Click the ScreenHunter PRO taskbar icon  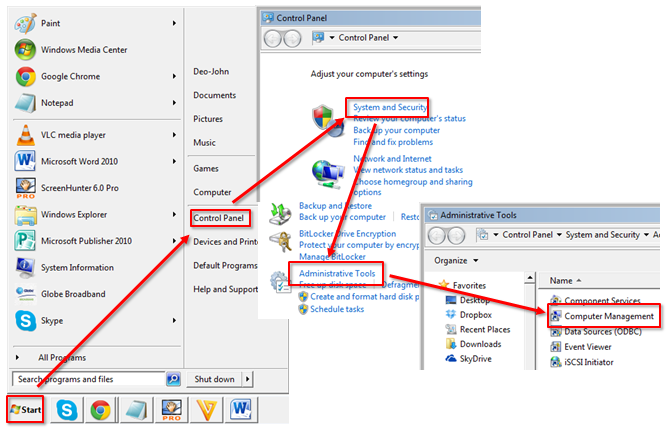(x=172, y=410)
